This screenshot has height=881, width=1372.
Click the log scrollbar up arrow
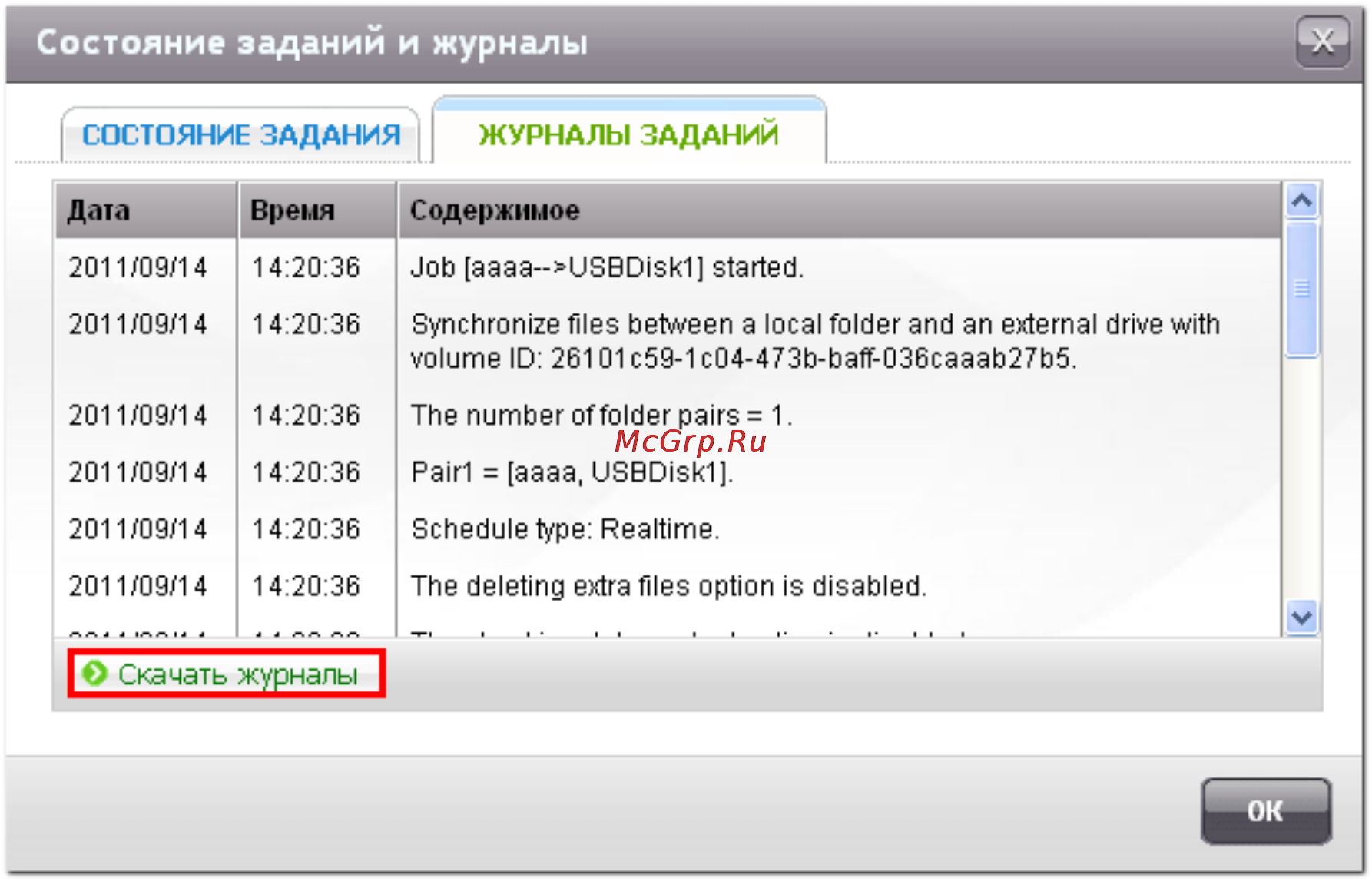pyautogui.click(x=1302, y=201)
